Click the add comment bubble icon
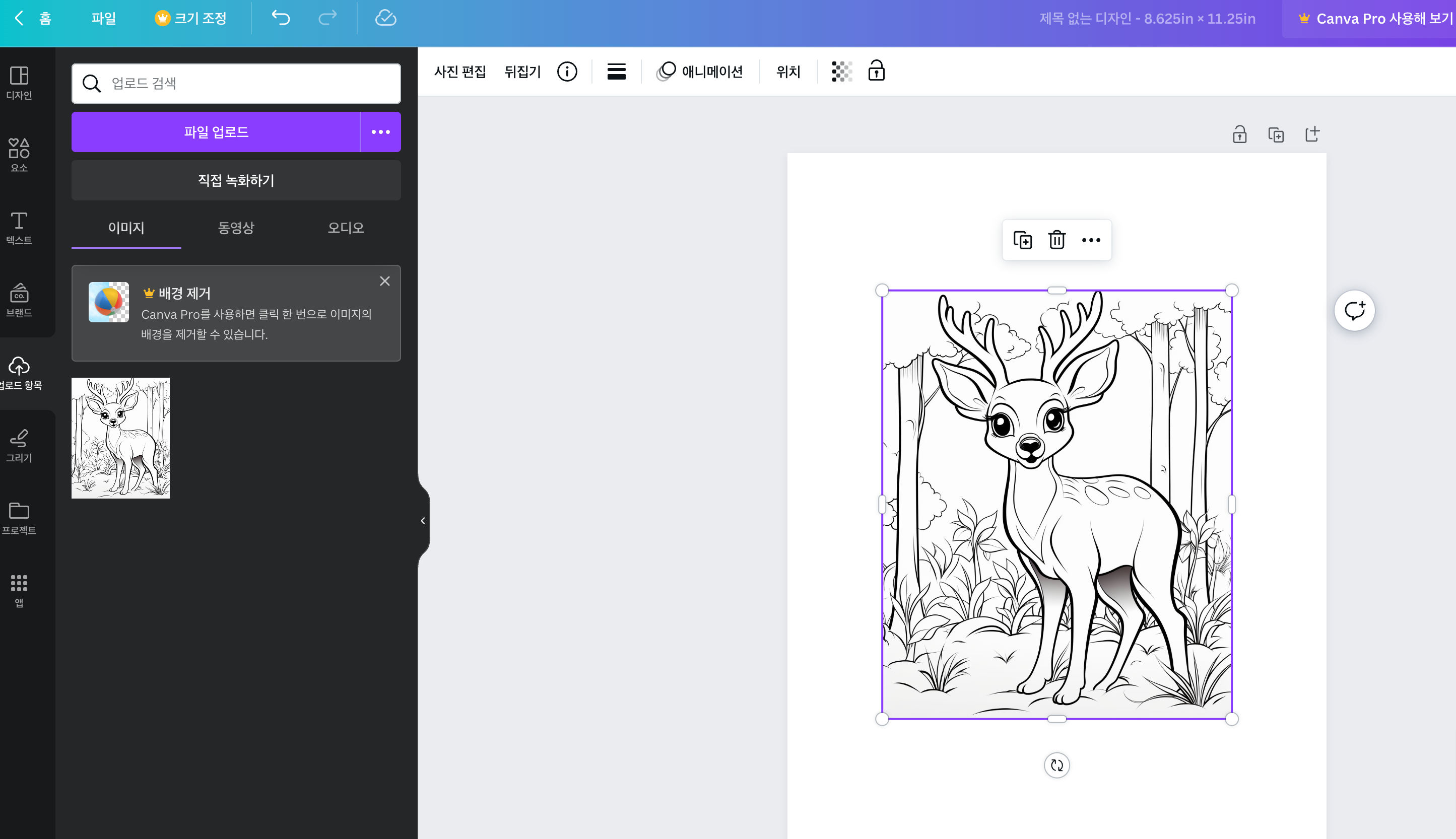Image resolution: width=1456 pixels, height=839 pixels. coord(1354,311)
